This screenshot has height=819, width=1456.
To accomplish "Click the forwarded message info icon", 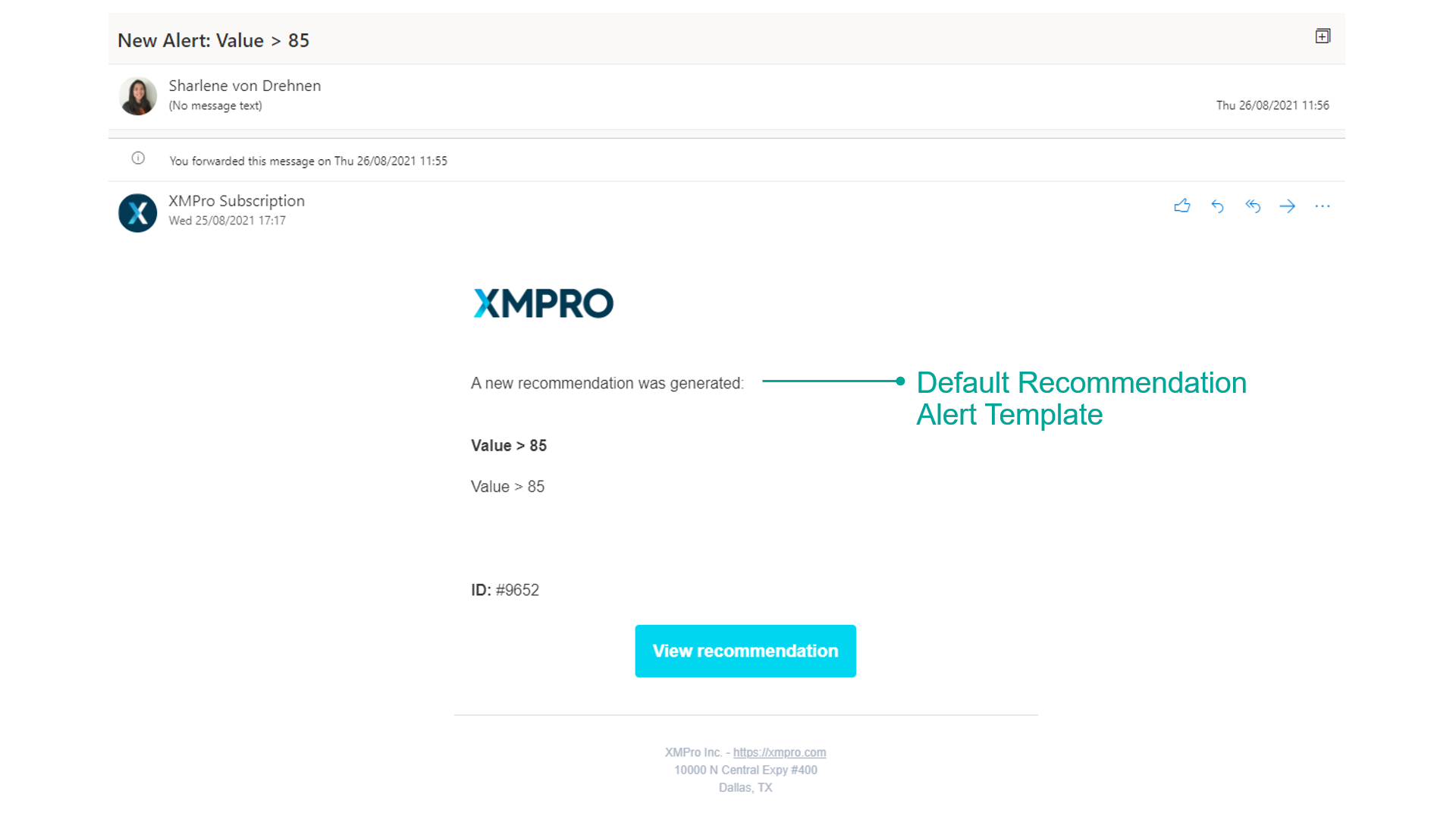I will point(138,158).
